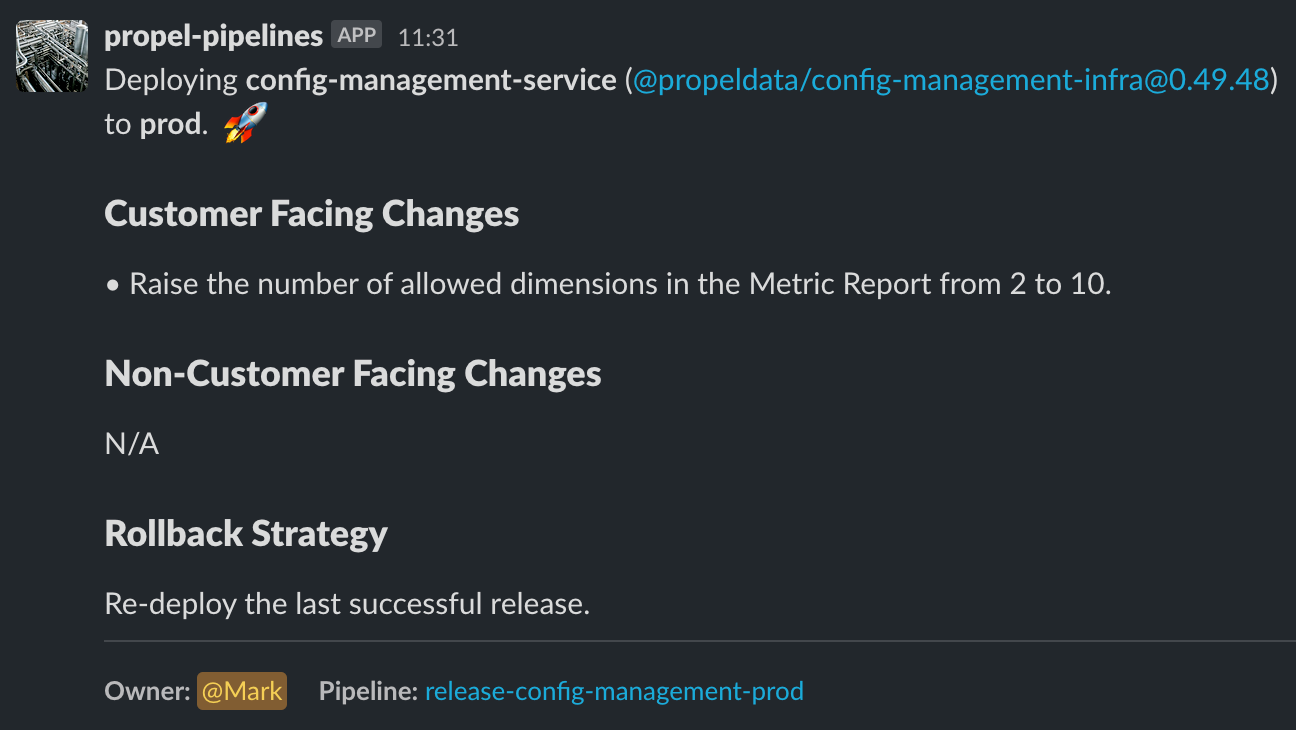Open the 11:31 message timestamp
This screenshot has width=1296, height=730.
(x=428, y=37)
